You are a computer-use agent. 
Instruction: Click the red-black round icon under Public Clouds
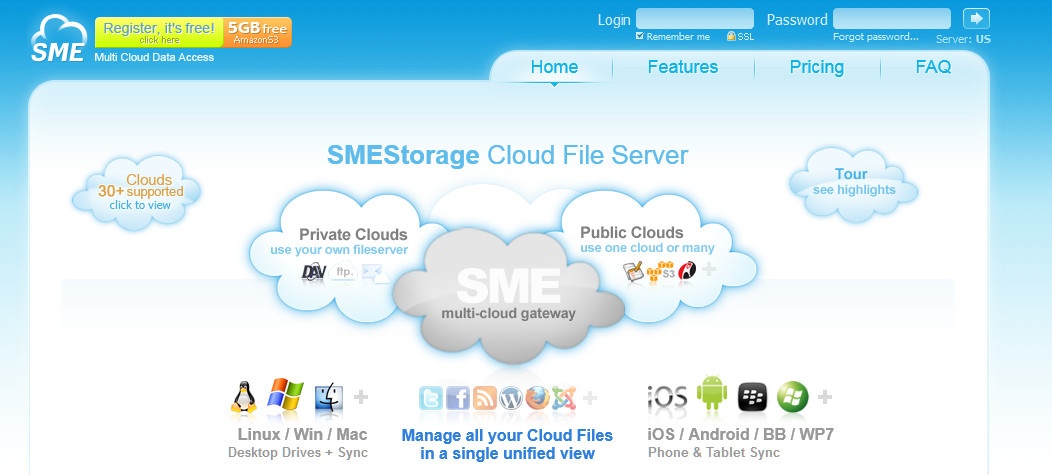click(x=687, y=270)
